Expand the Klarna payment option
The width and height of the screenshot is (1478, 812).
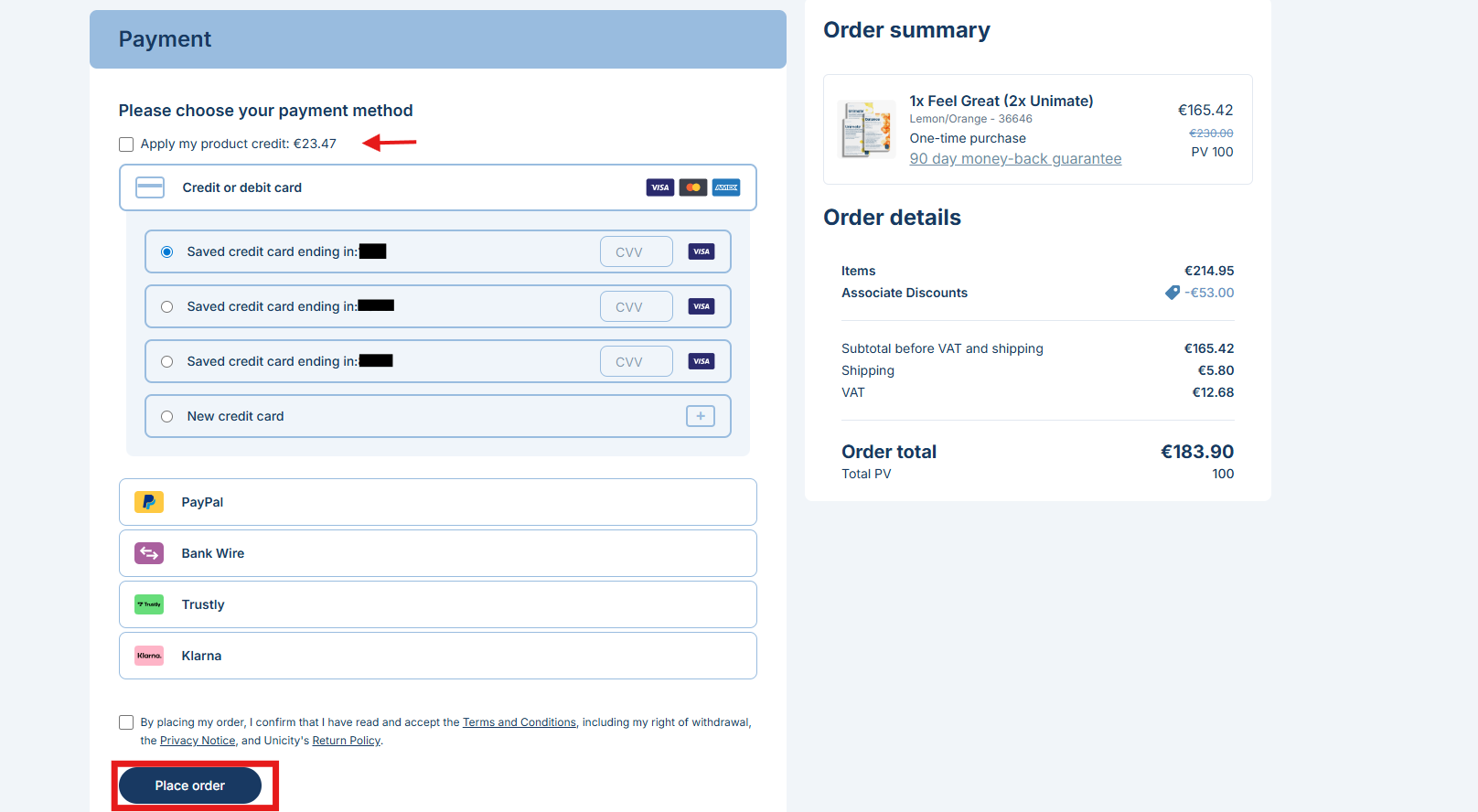(x=437, y=656)
